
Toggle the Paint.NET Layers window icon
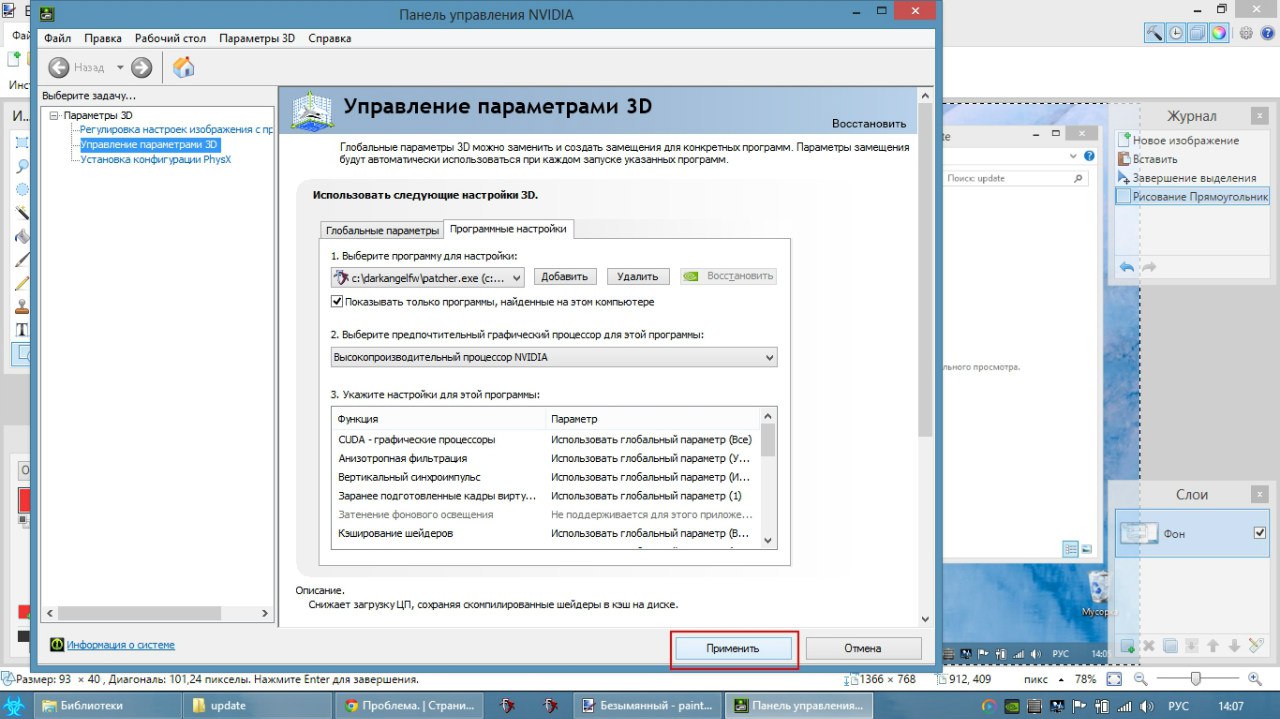tap(1197, 32)
